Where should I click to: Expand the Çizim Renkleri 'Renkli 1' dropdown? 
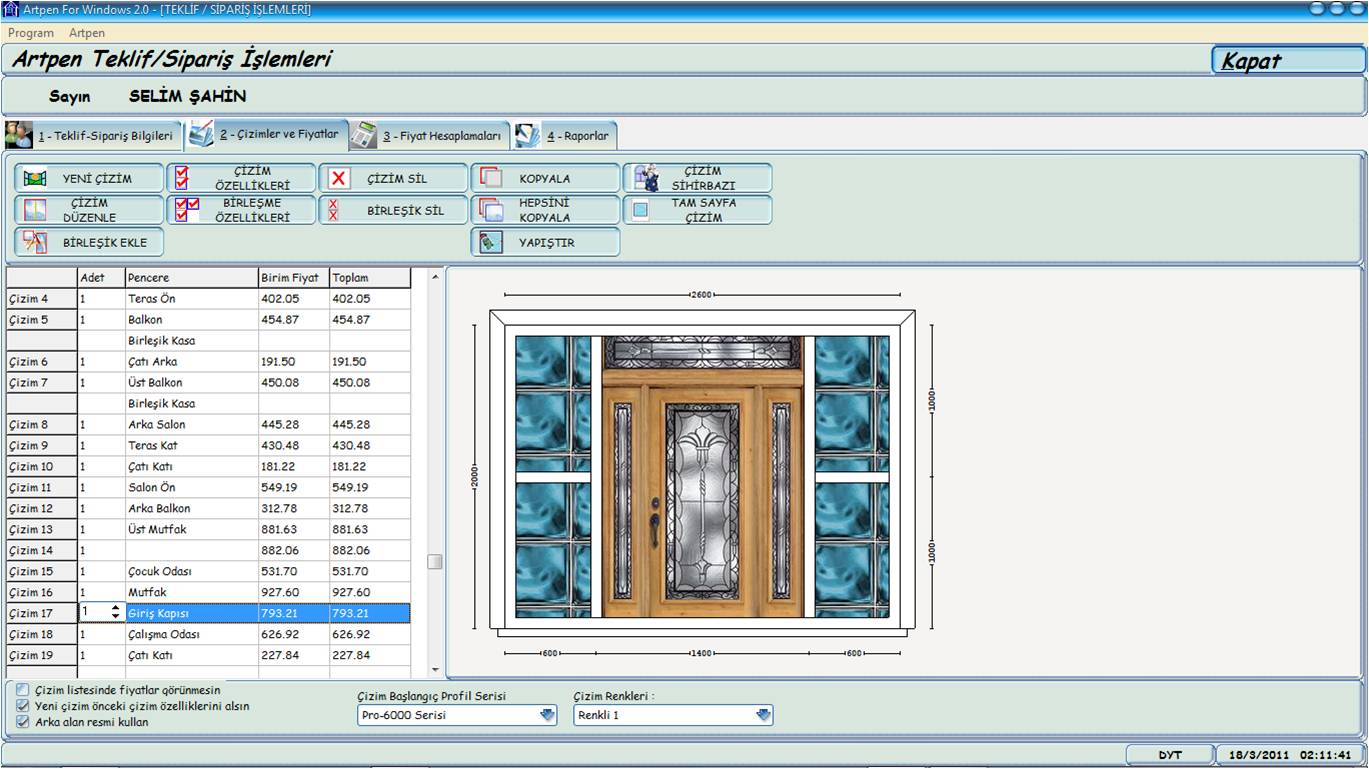(764, 715)
